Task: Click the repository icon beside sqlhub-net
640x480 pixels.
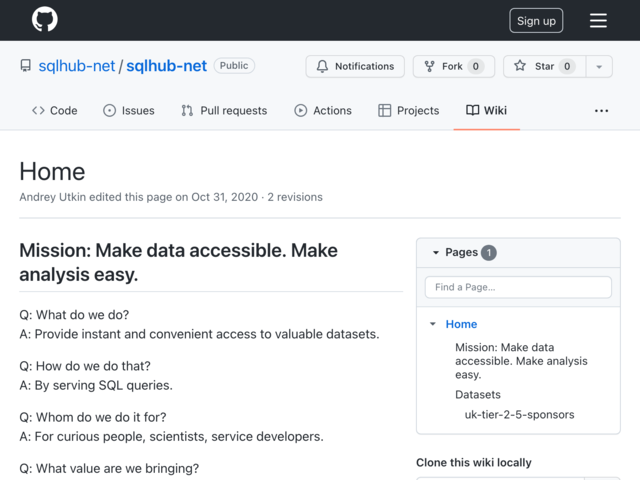Action: tap(26, 66)
